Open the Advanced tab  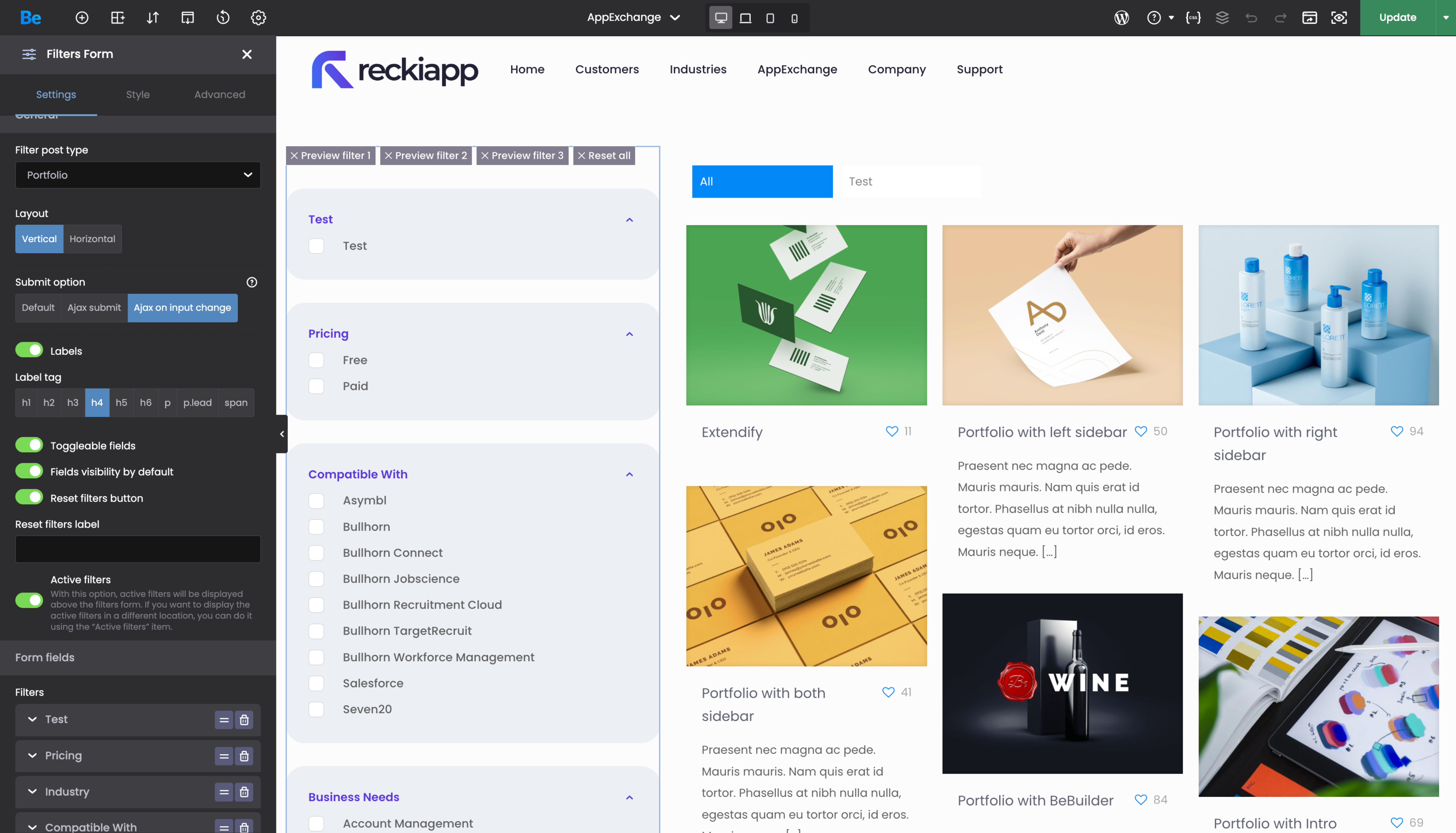pyautogui.click(x=220, y=94)
